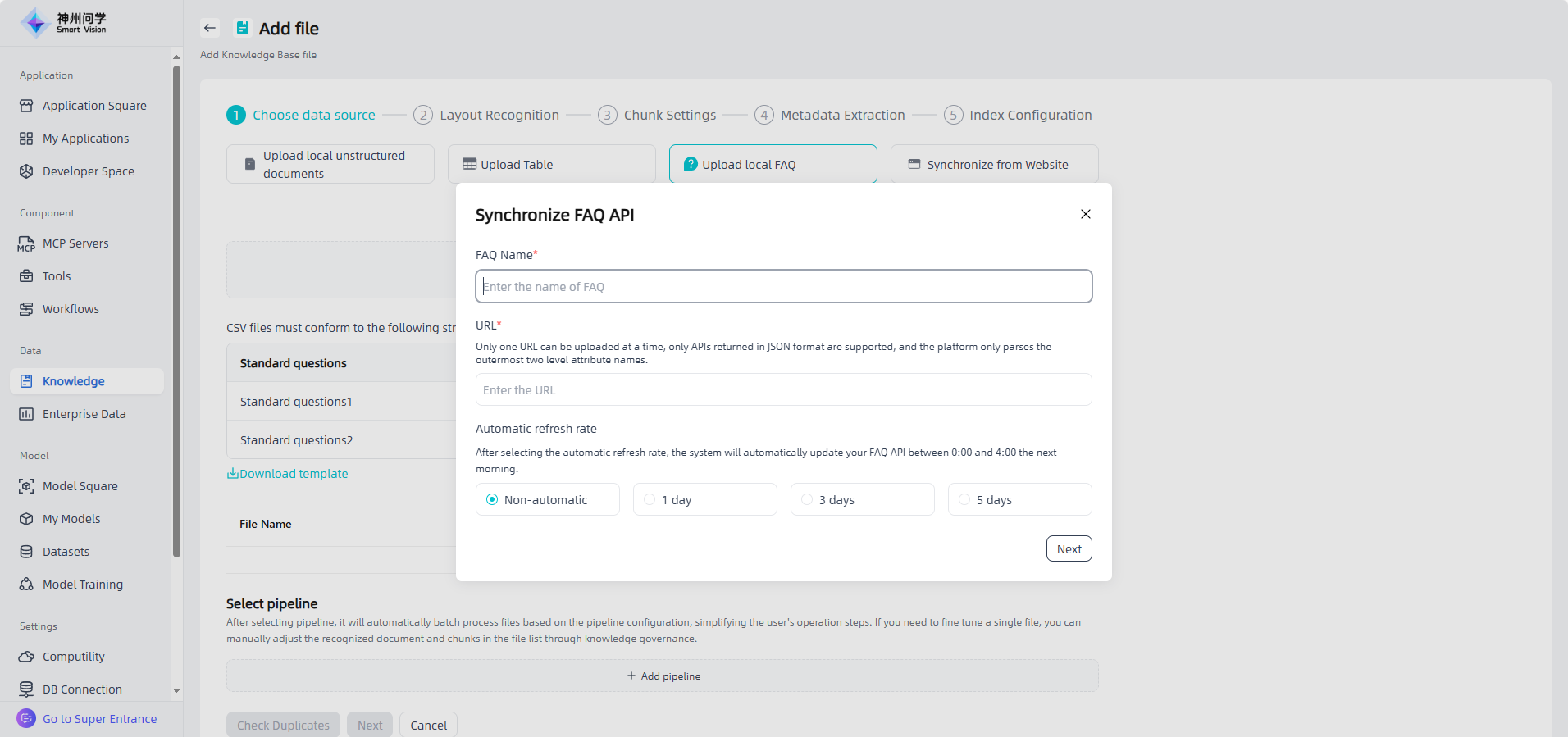Open the Upload Table data source tab
Image resolution: width=1568 pixels, height=737 pixels.
[x=551, y=164]
